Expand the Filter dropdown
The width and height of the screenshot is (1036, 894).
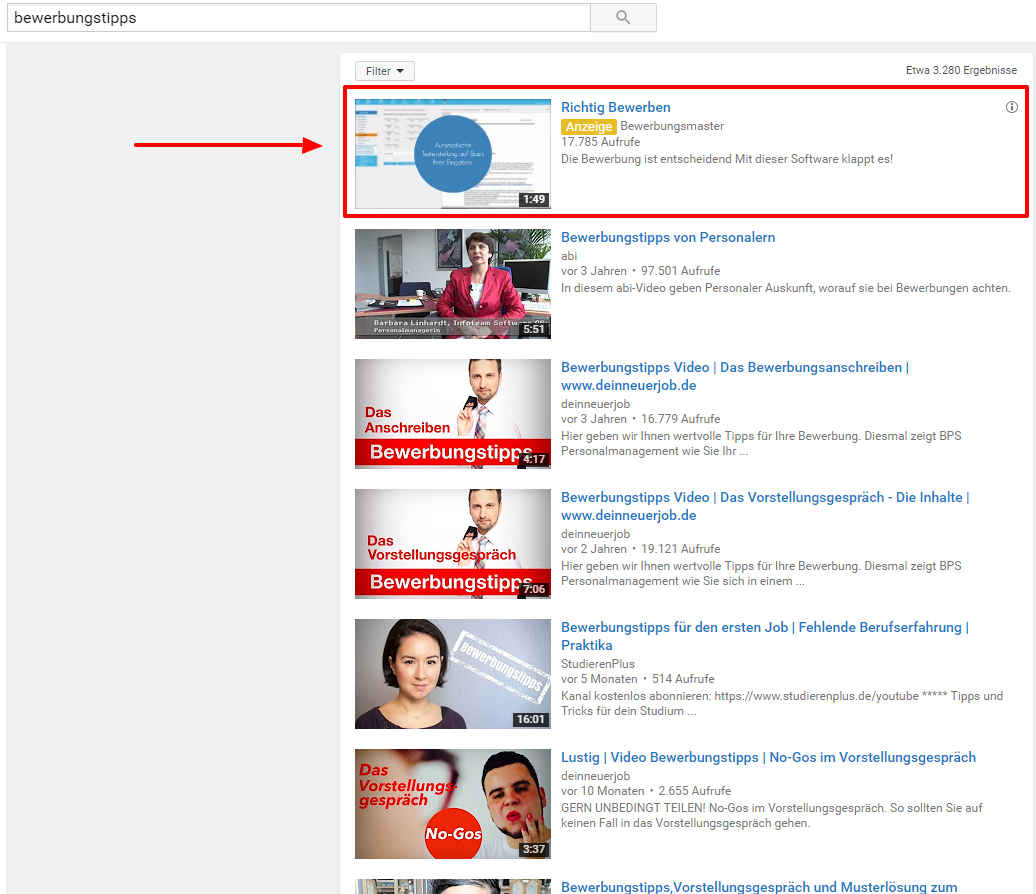[x=384, y=71]
